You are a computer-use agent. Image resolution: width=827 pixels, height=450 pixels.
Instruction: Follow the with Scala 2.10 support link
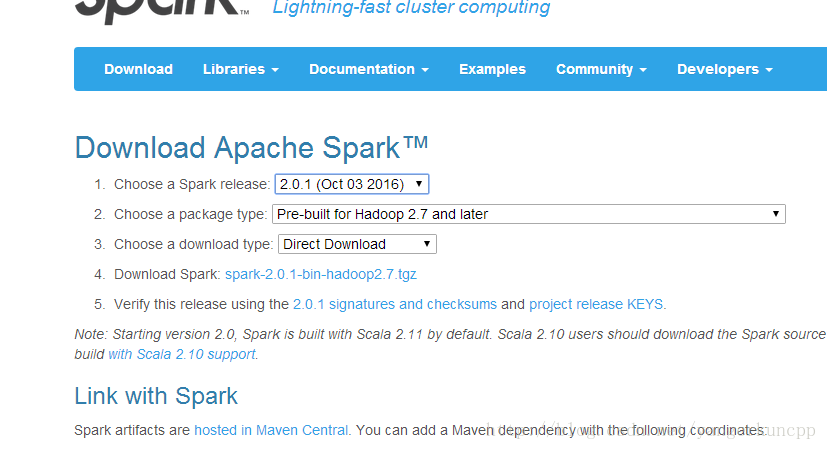(182, 354)
